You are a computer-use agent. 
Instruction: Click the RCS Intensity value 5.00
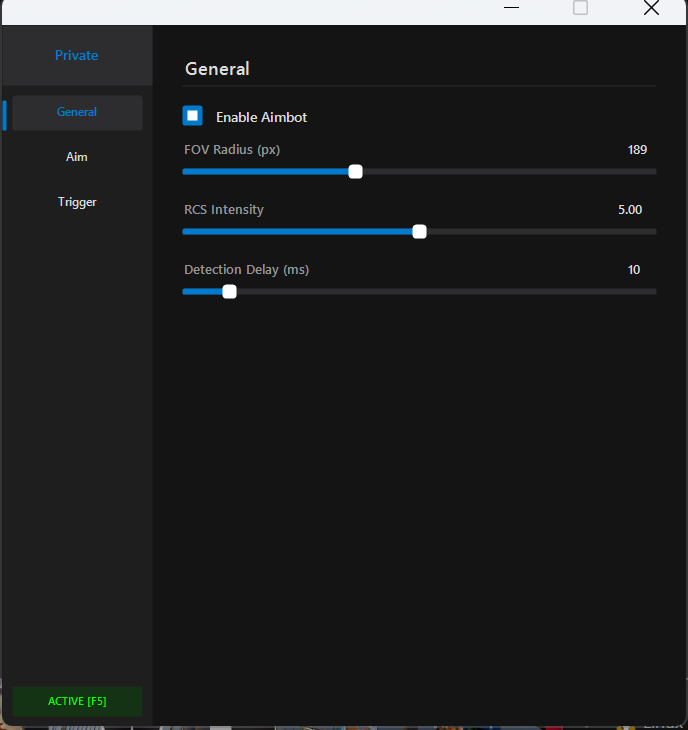(x=630, y=210)
